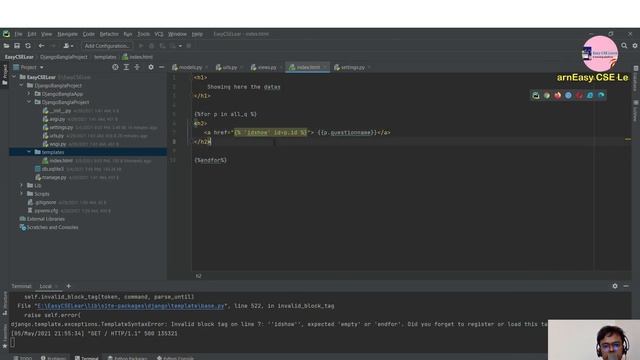Select settings.py in project tree
The height and width of the screenshot is (360, 640).
point(61,127)
